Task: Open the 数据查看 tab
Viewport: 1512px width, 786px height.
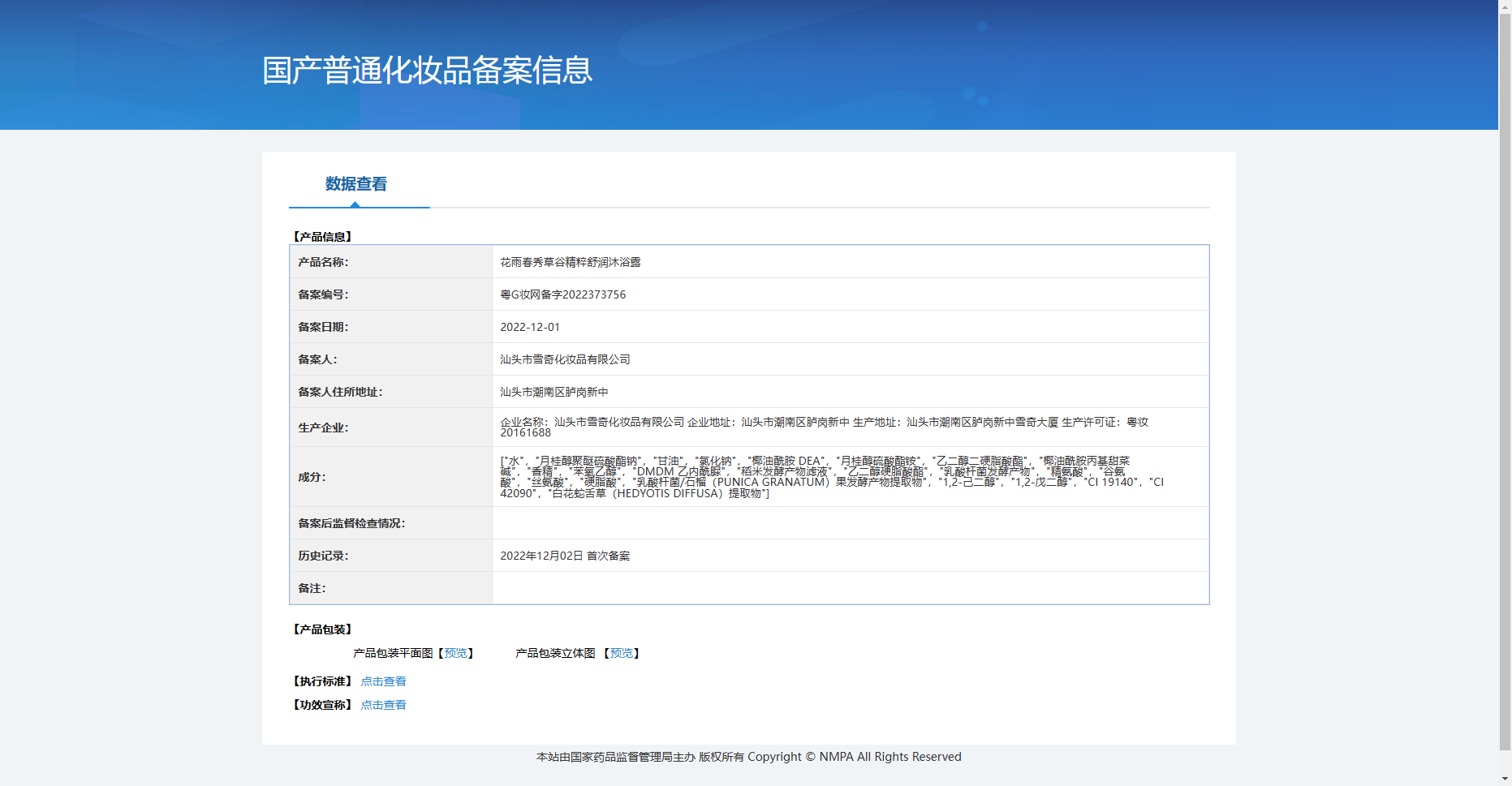Action: (x=356, y=184)
